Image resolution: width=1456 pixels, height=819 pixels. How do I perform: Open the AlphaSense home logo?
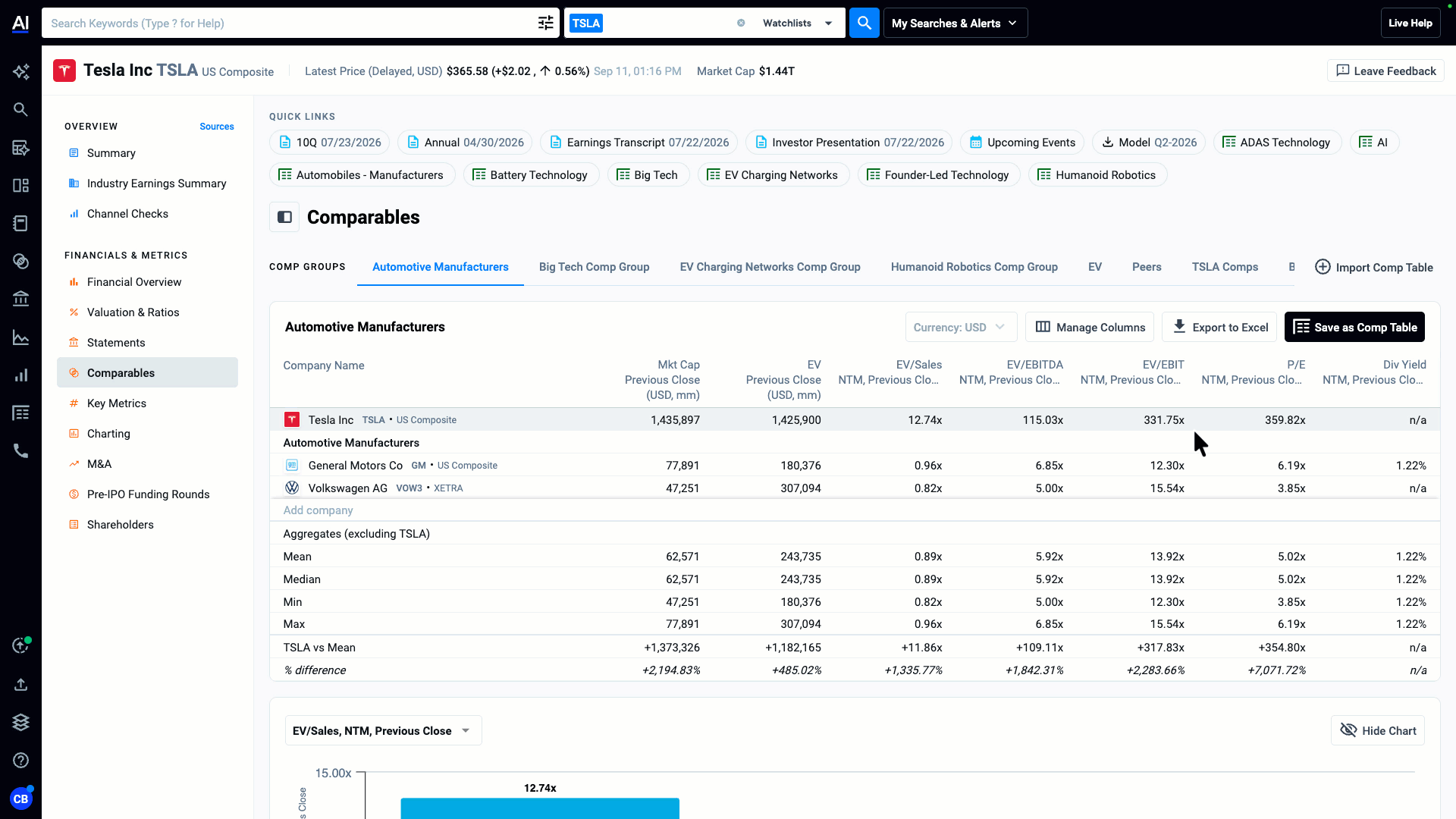click(x=20, y=23)
